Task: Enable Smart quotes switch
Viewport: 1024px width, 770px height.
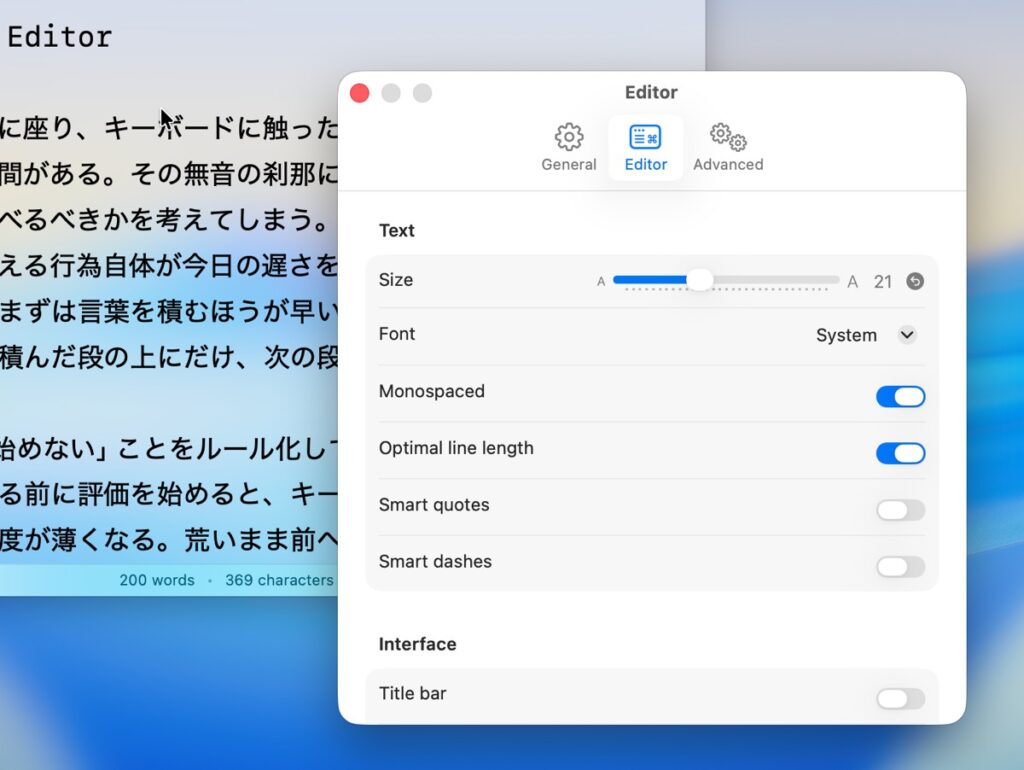Action: pyautogui.click(x=900, y=511)
